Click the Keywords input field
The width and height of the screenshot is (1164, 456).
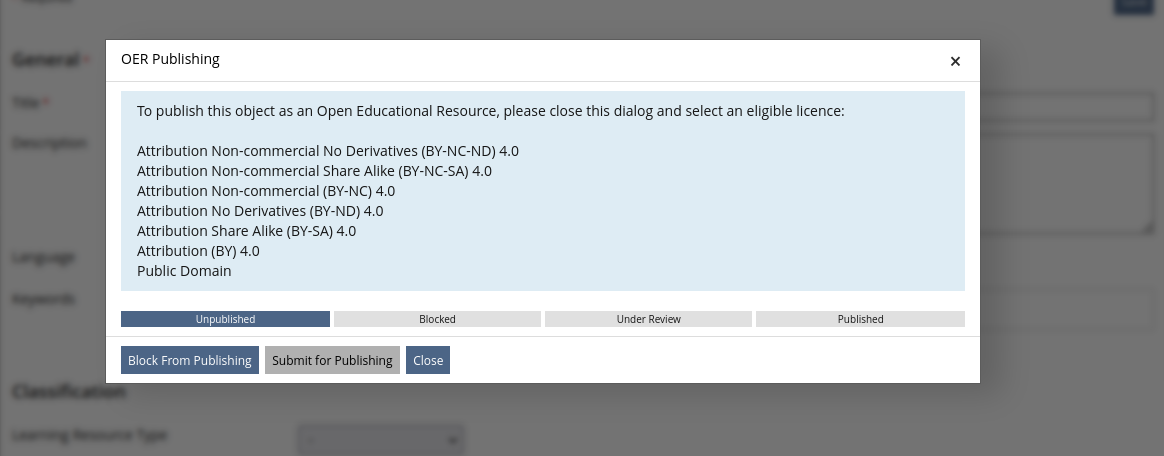tap(1067, 310)
